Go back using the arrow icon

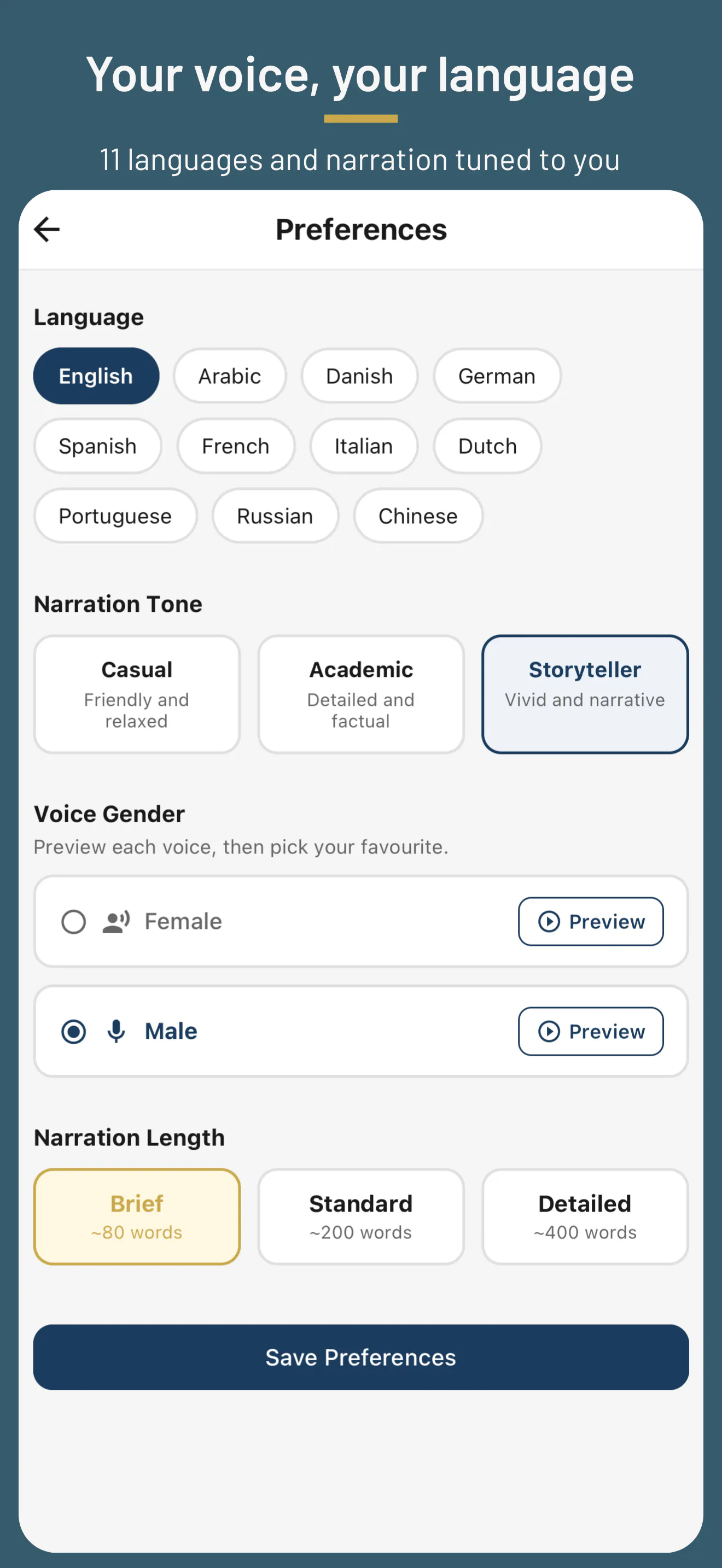click(x=47, y=230)
